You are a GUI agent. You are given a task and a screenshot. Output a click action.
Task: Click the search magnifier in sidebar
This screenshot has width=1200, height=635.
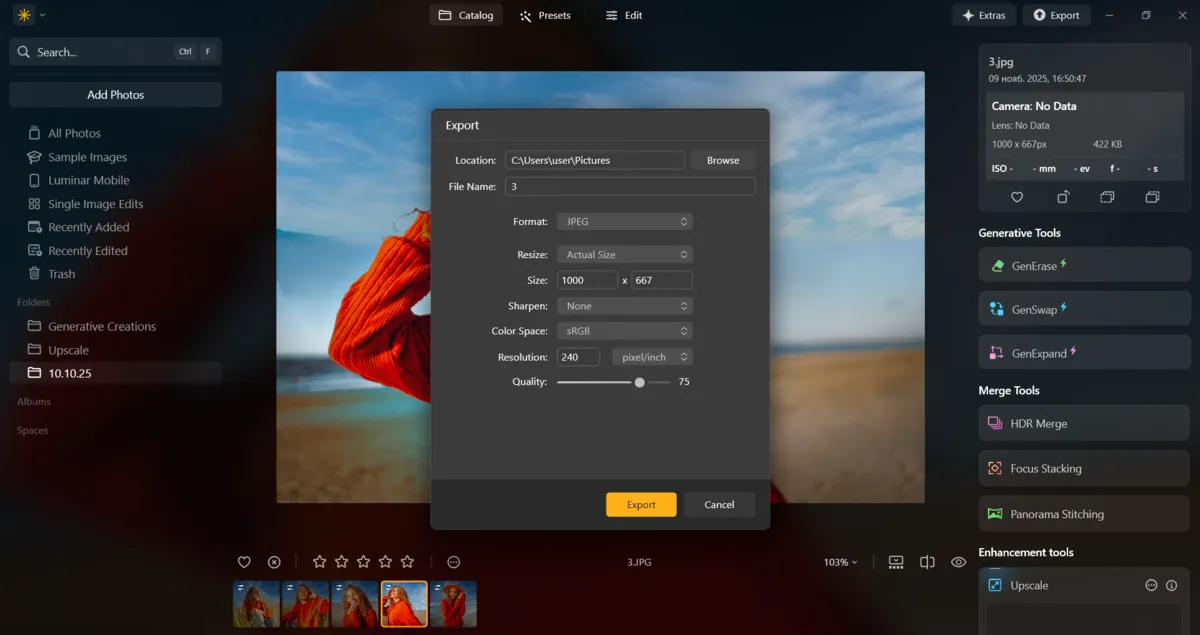click(24, 51)
